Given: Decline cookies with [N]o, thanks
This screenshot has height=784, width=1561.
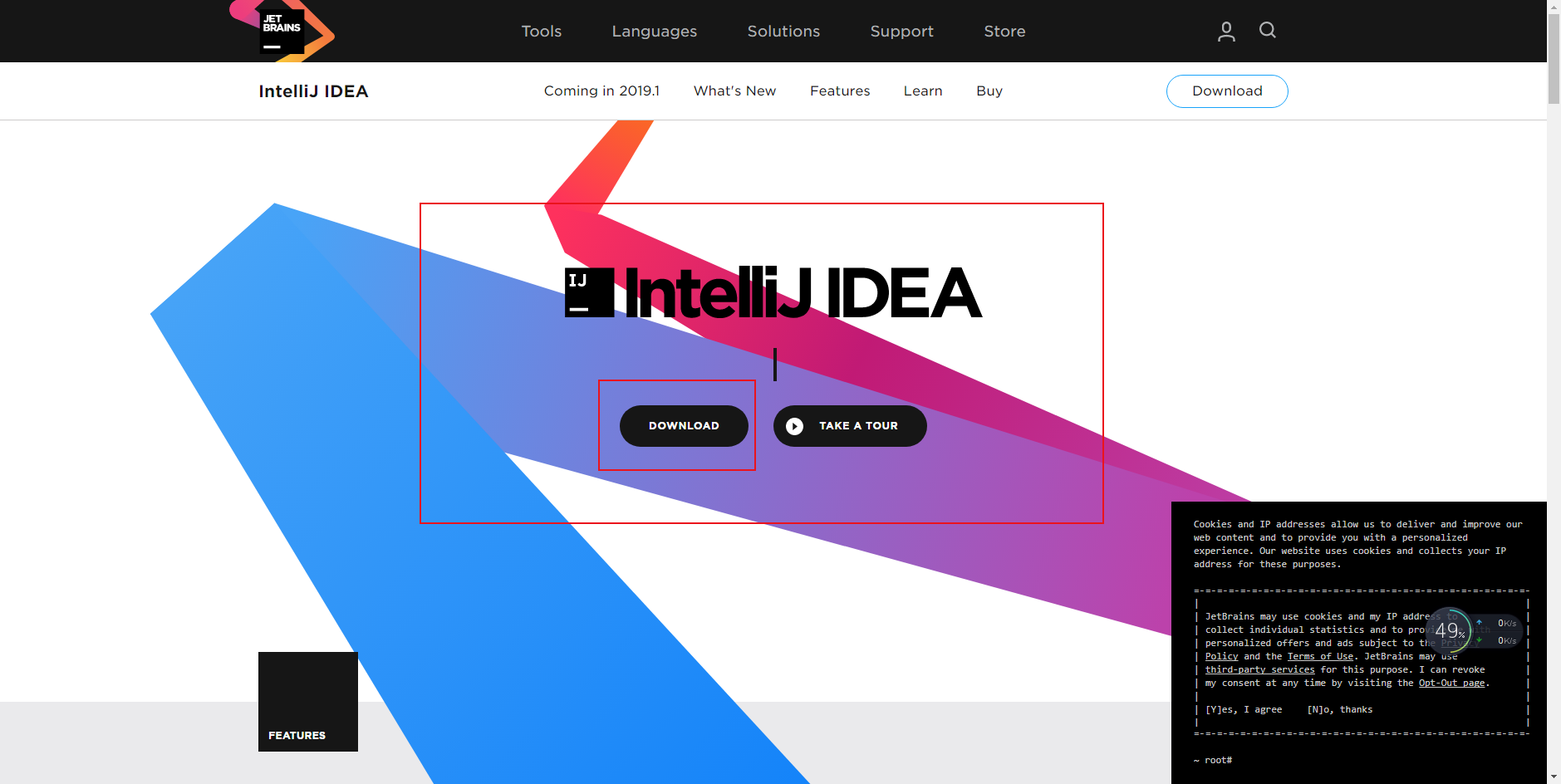Looking at the screenshot, I should pyautogui.click(x=1340, y=709).
